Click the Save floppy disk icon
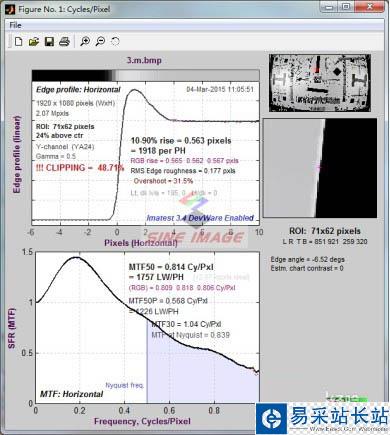 (49, 41)
